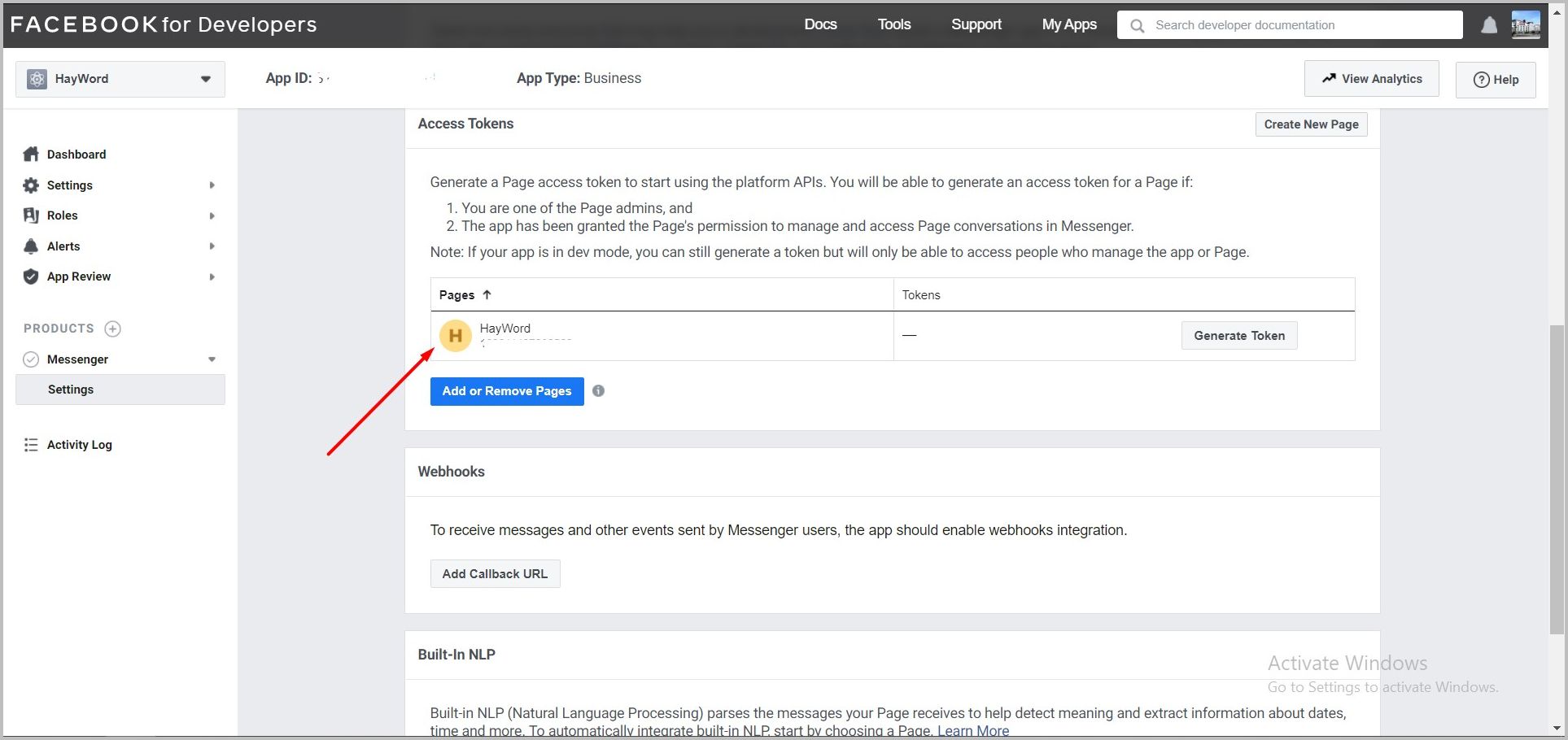The image size is (1568, 740).
Task: Click the Add or Remove Pages button
Action: pyautogui.click(x=507, y=391)
